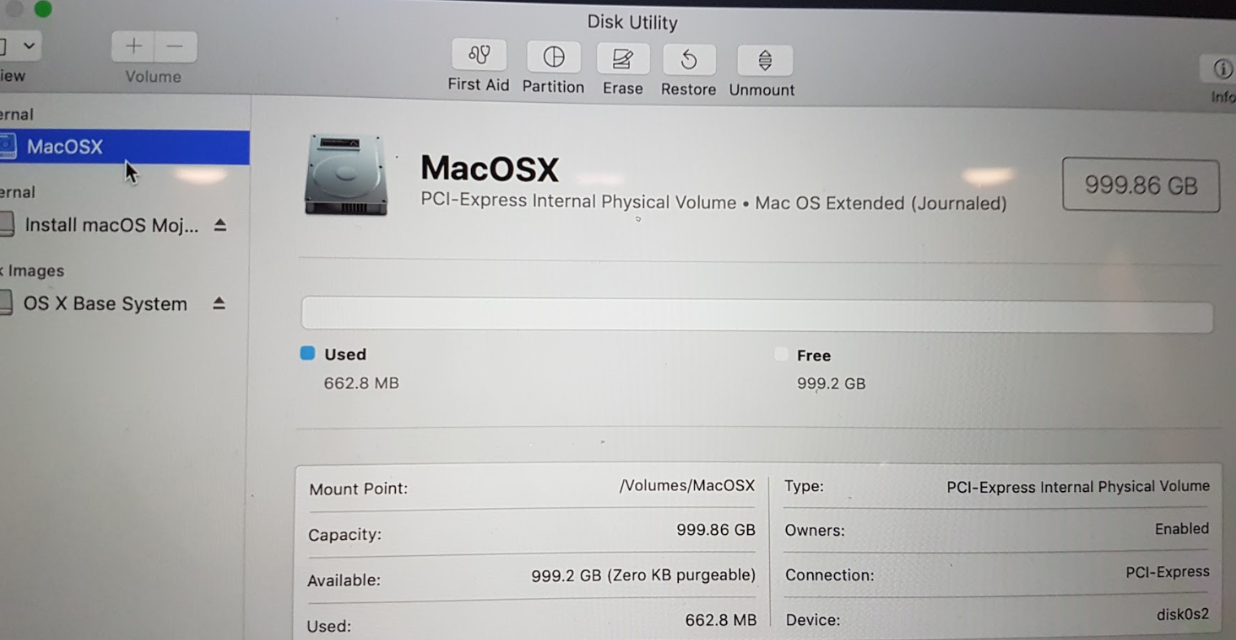The width and height of the screenshot is (1236, 640).
Task: Click the MacOSX volume heading
Action: [489, 168]
